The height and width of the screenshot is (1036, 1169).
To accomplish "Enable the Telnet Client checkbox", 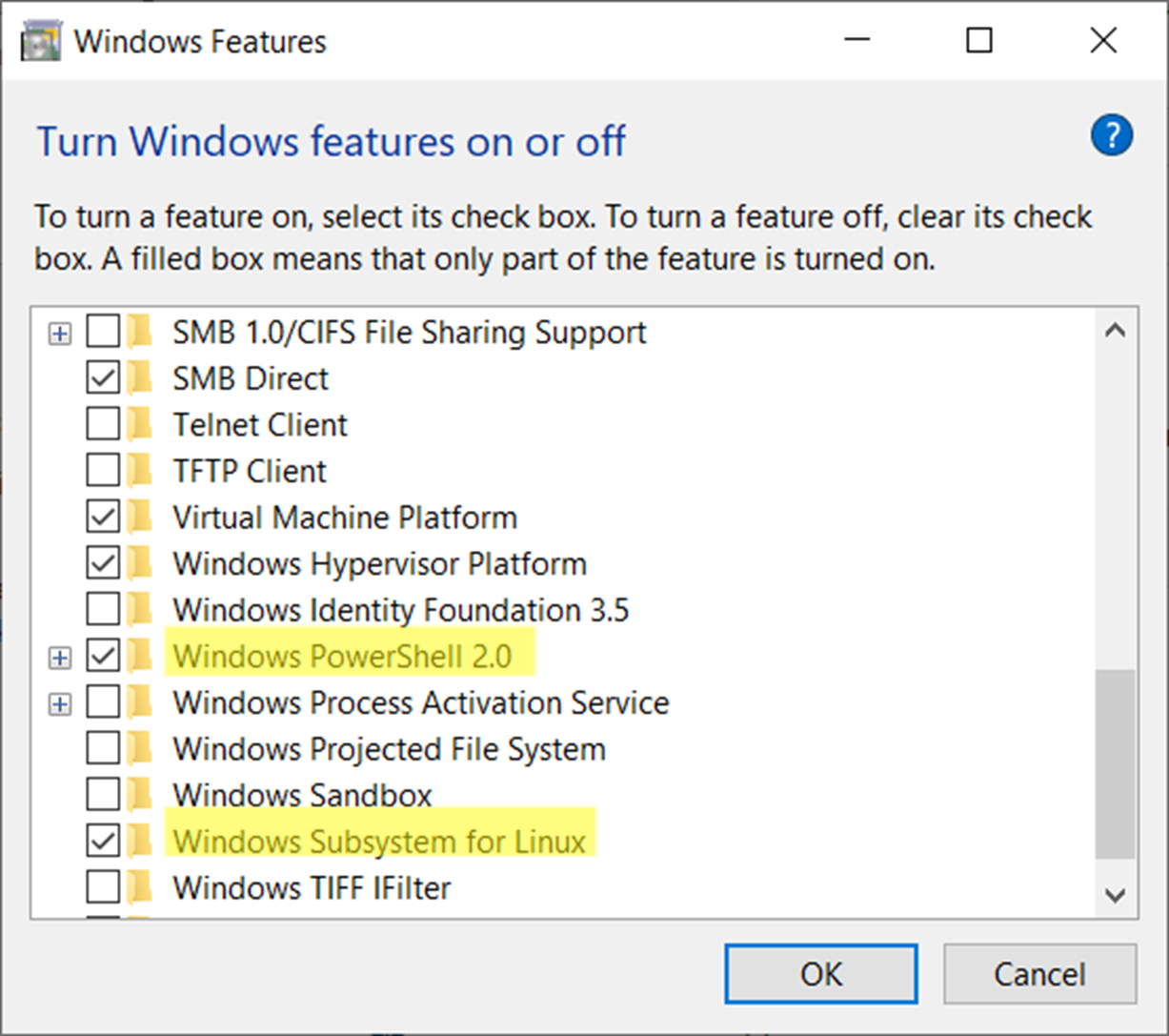I will point(103,424).
